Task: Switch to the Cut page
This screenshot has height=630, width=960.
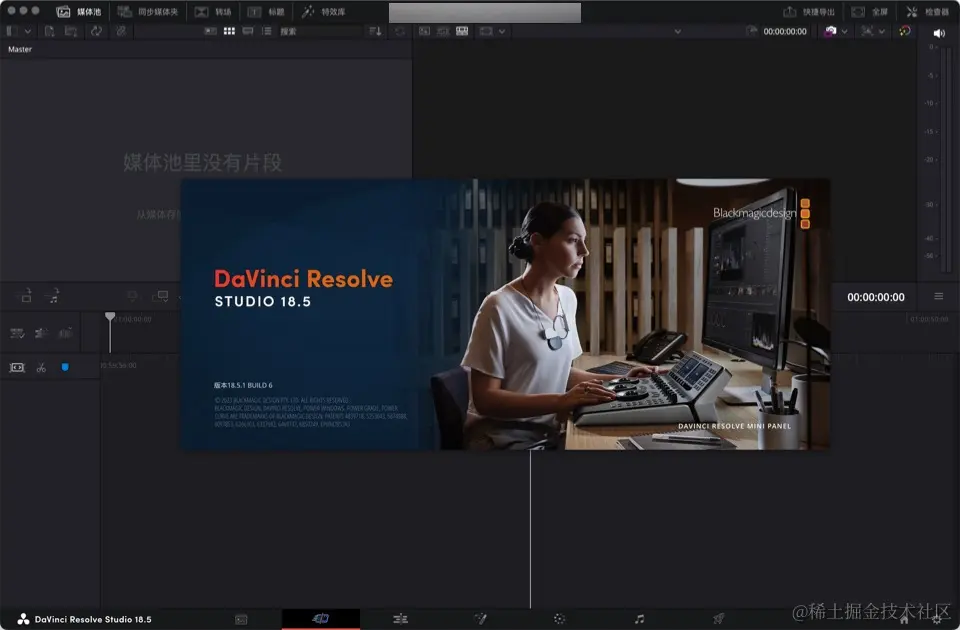Action: (320, 619)
